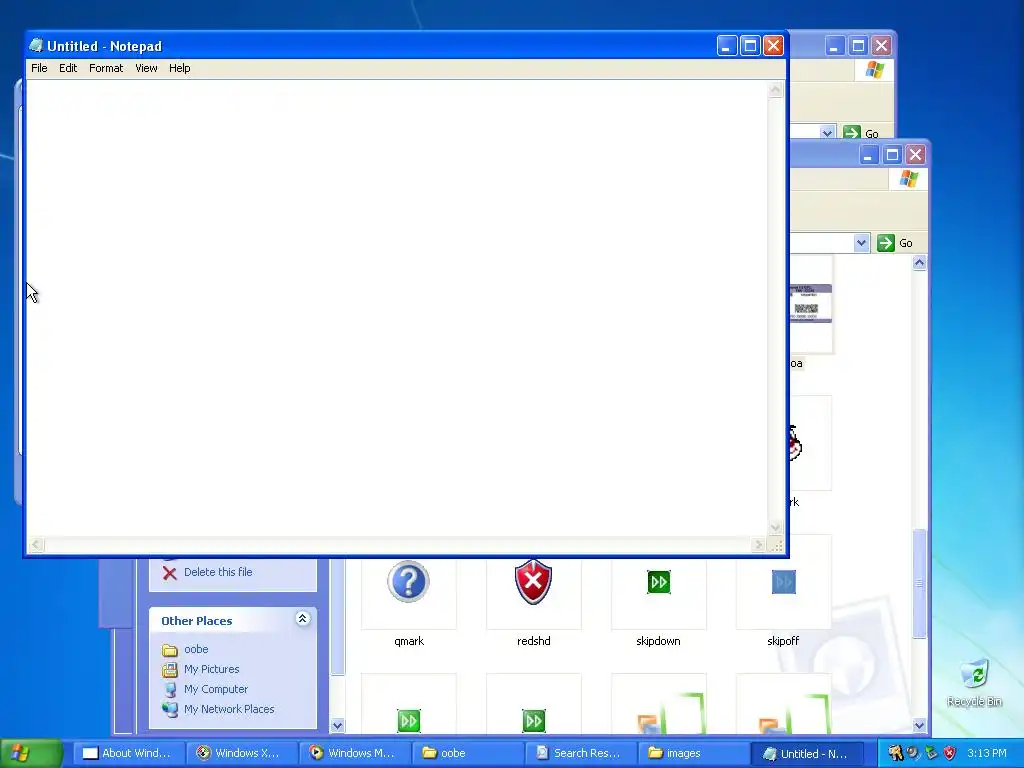
Task: Click inside the Notepad text area
Action: pyautogui.click(x=396, y=308)
